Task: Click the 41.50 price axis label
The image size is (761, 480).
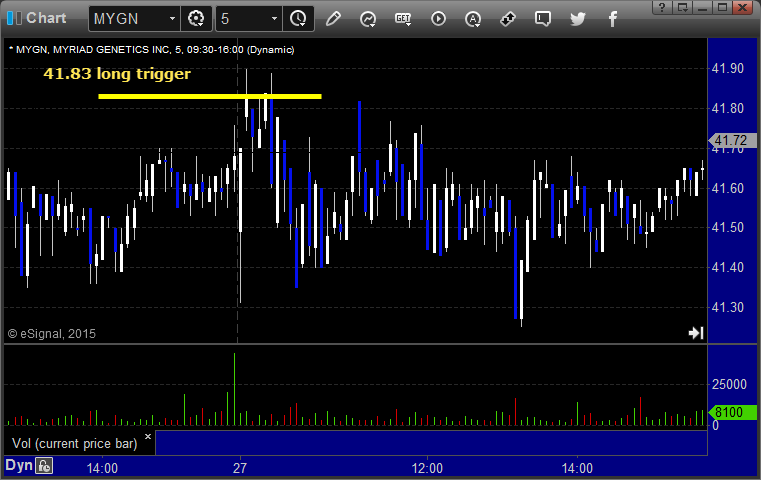Action: tap(728, 228)
